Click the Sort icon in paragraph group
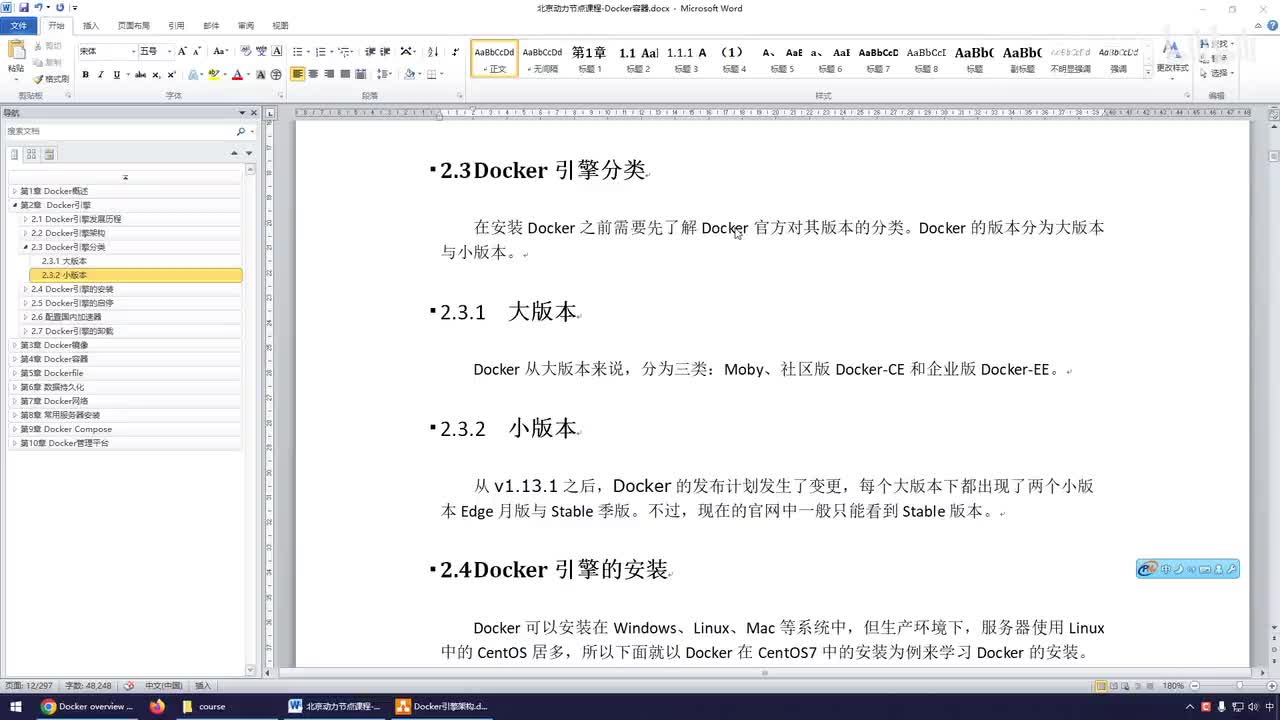This screenshot has height=720, width=1280. tap(433, 51)
